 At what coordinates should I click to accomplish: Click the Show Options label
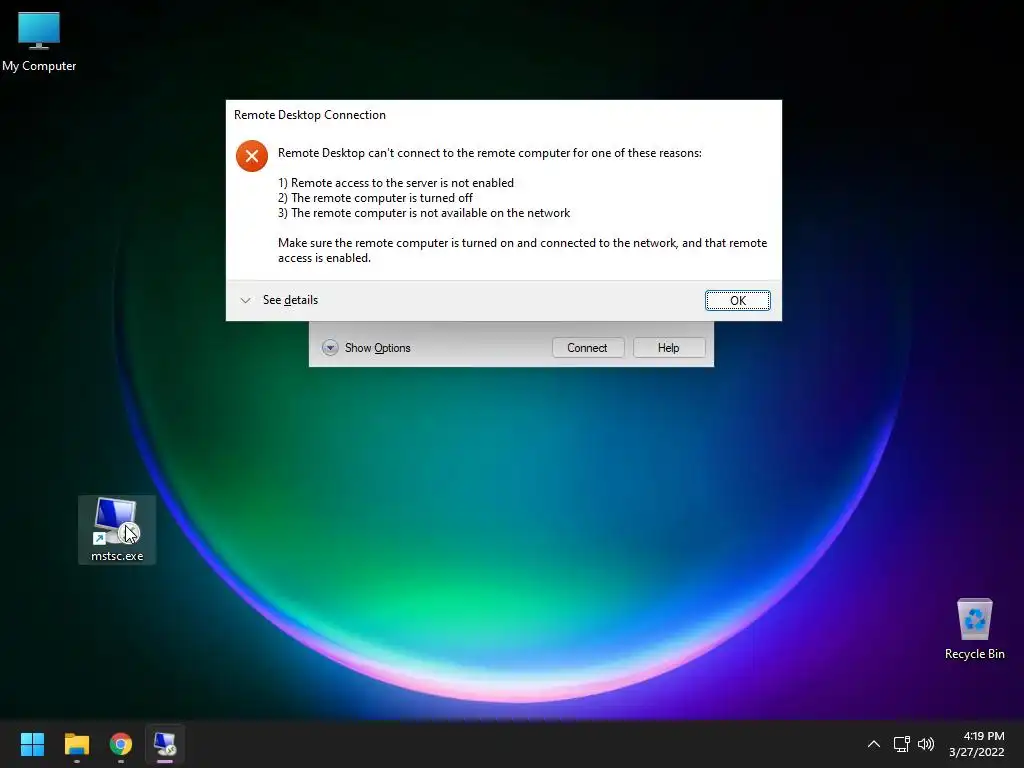pos(377,348)
